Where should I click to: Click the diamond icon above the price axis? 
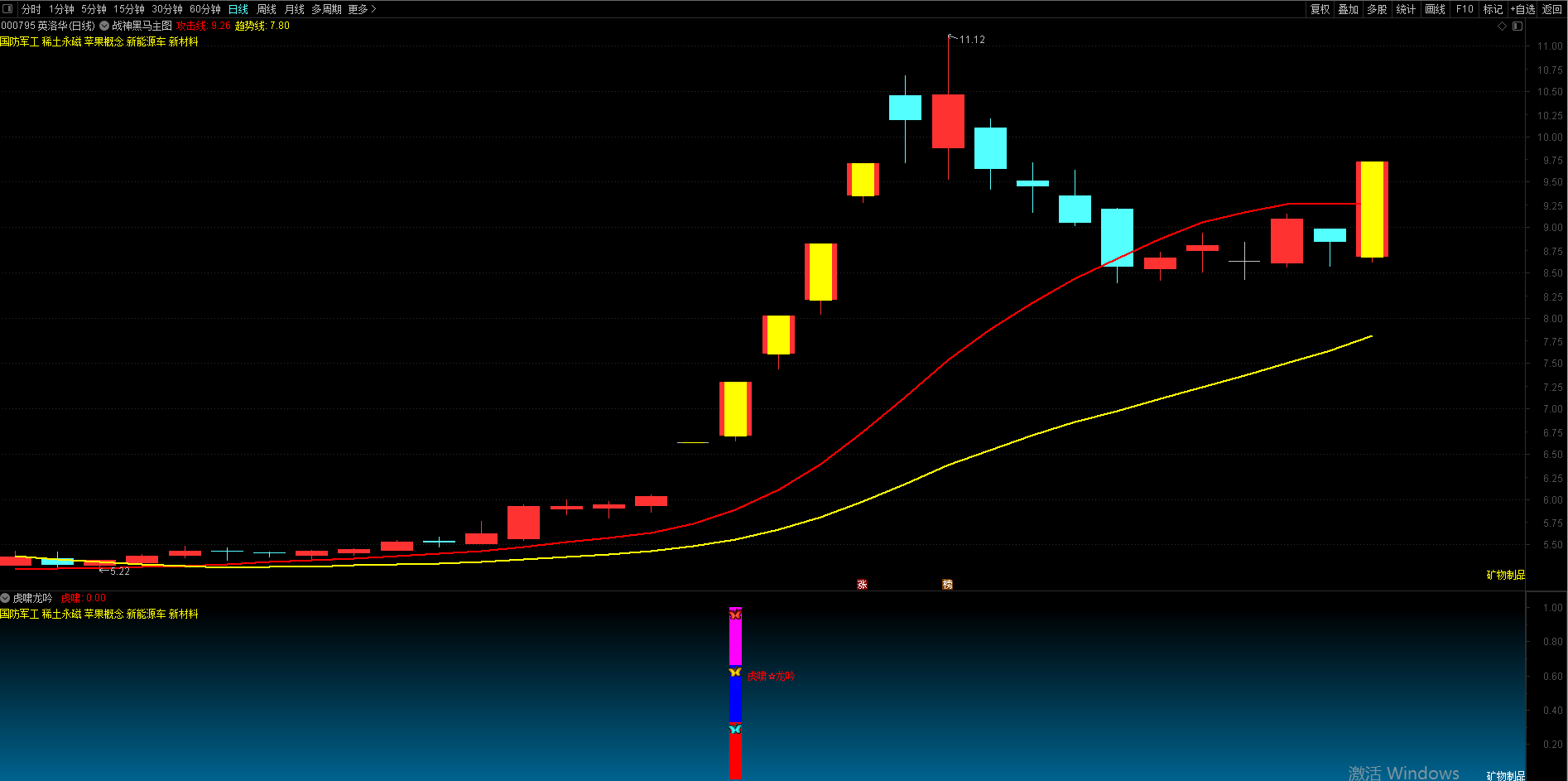(x=1503, y=26)
